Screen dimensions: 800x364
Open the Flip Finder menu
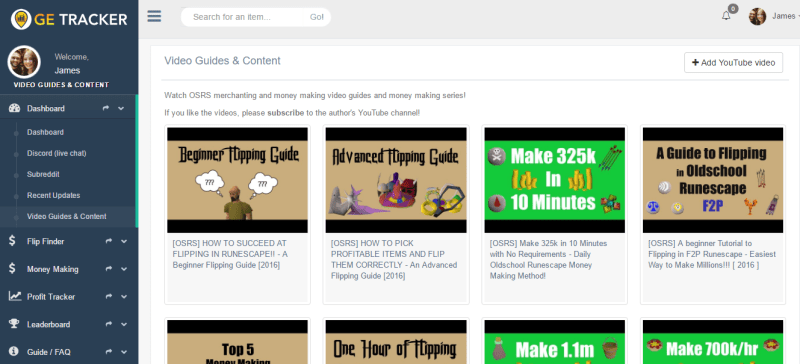click(x=45, y=241)
